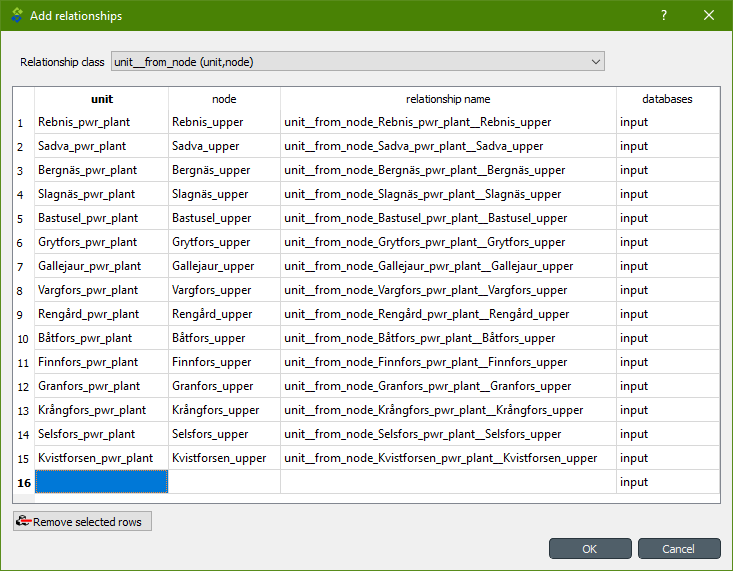
Task: Select row header number 16
Action: tap(24, 482)
